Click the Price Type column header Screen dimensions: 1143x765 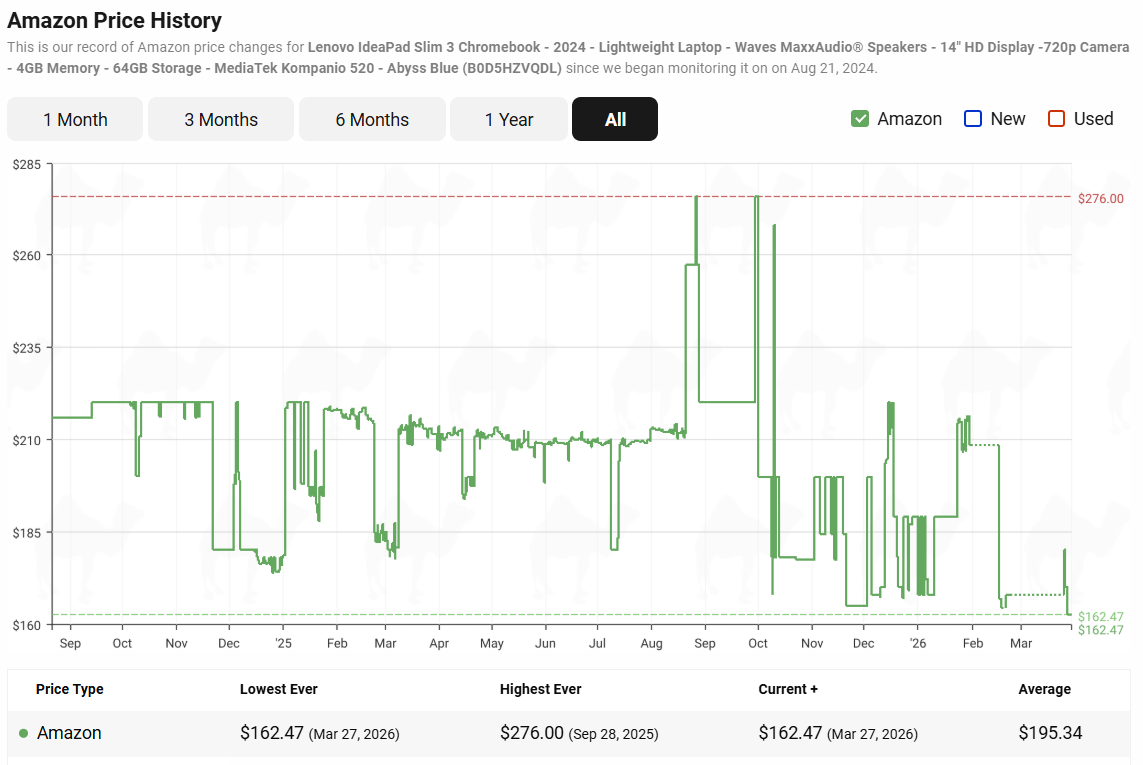[70, 689]
